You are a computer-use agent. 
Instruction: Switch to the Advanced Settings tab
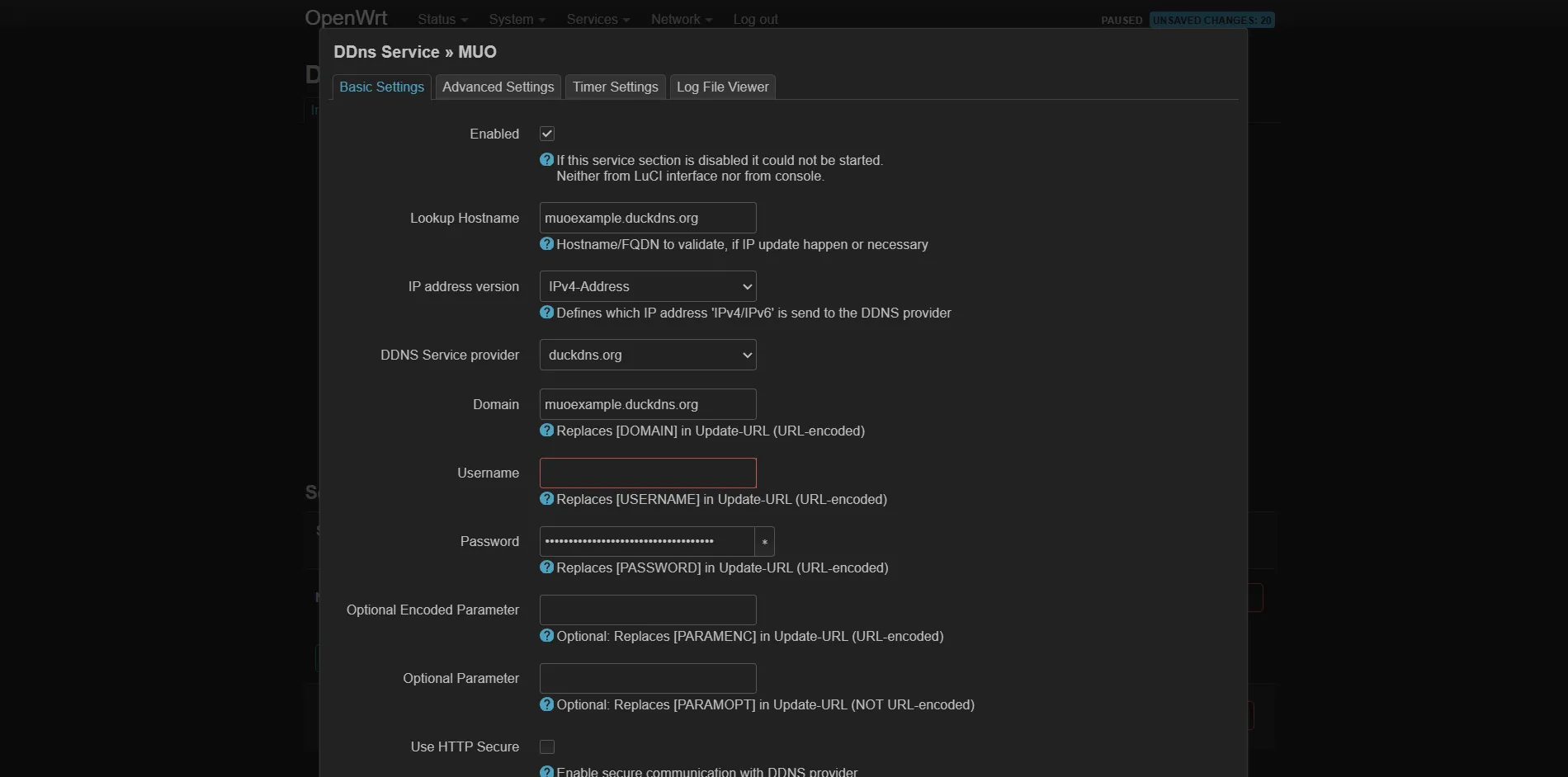(x=498, y=87)
